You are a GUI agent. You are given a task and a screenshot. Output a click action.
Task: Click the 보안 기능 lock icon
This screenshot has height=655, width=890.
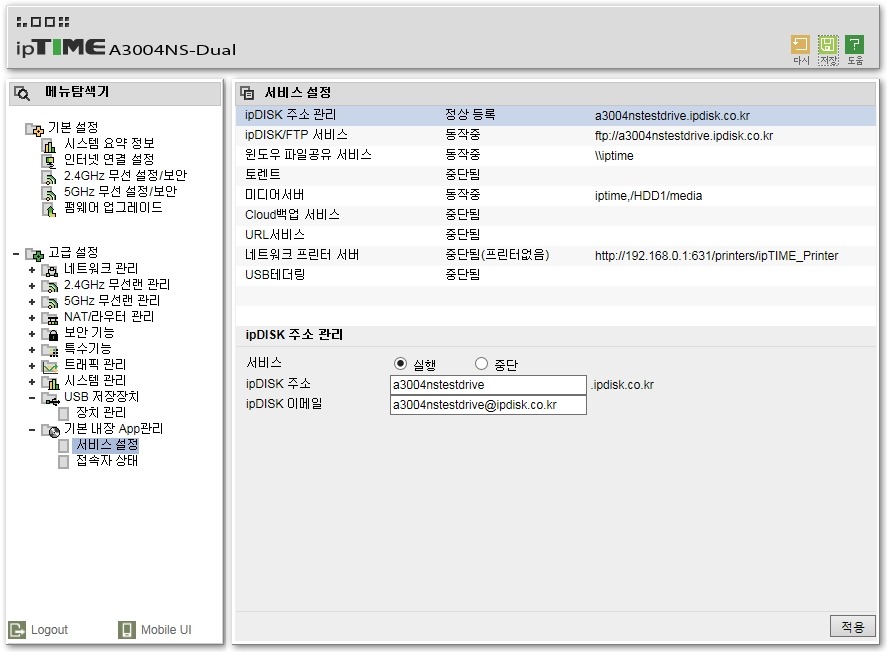50,334
